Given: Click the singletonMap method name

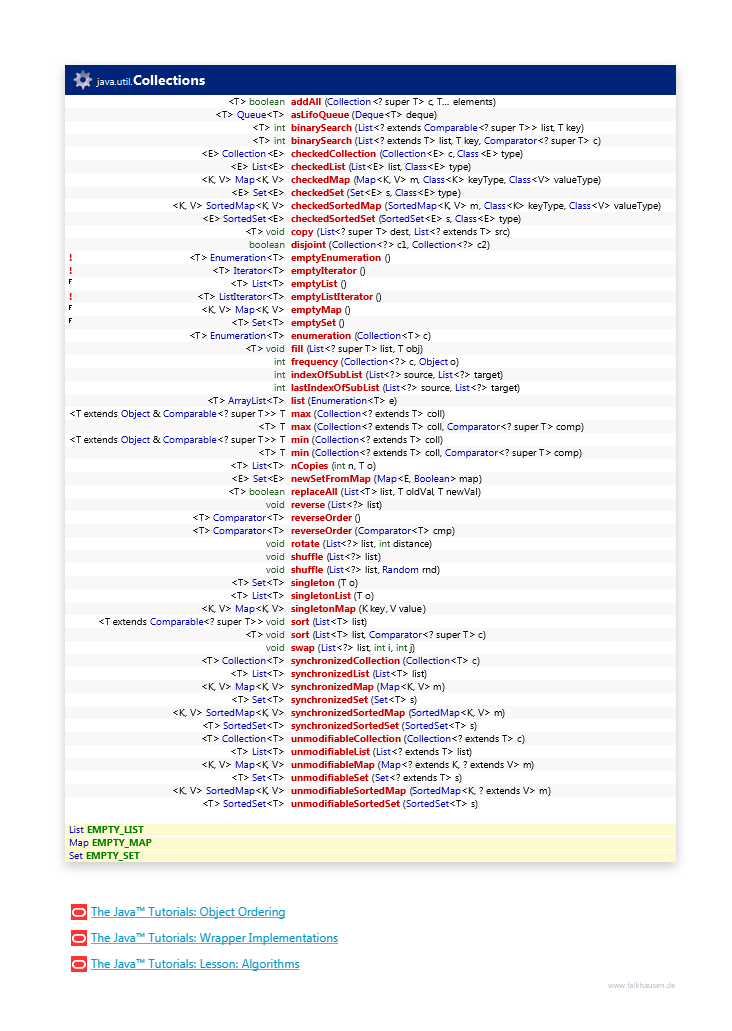Looking at the screenshot, I should 323,610.
